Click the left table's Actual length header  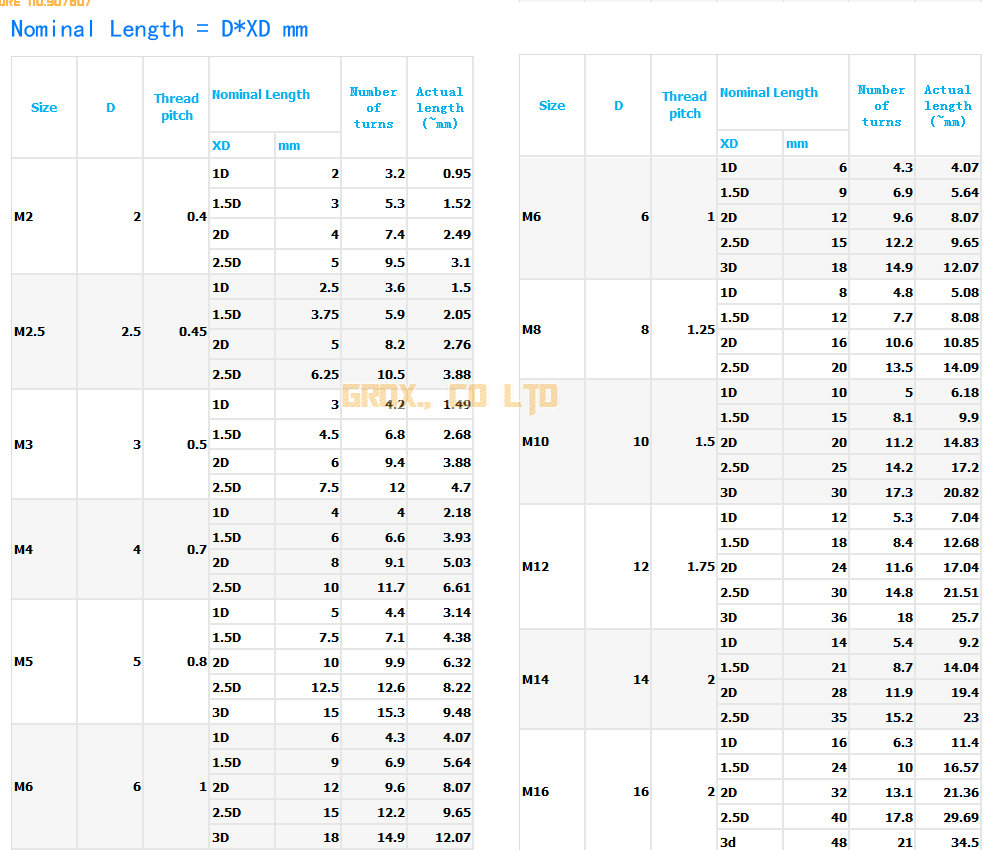[x=440, y=107]
